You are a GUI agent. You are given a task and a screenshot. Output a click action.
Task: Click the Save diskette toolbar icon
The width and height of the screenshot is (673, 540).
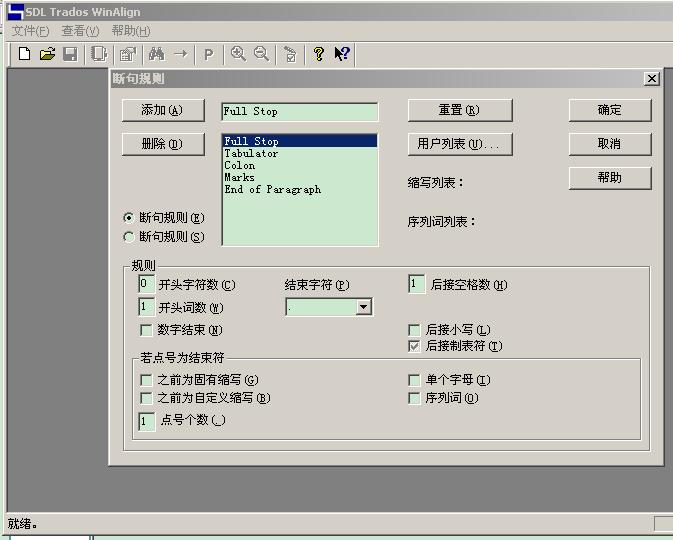(70, 54)
